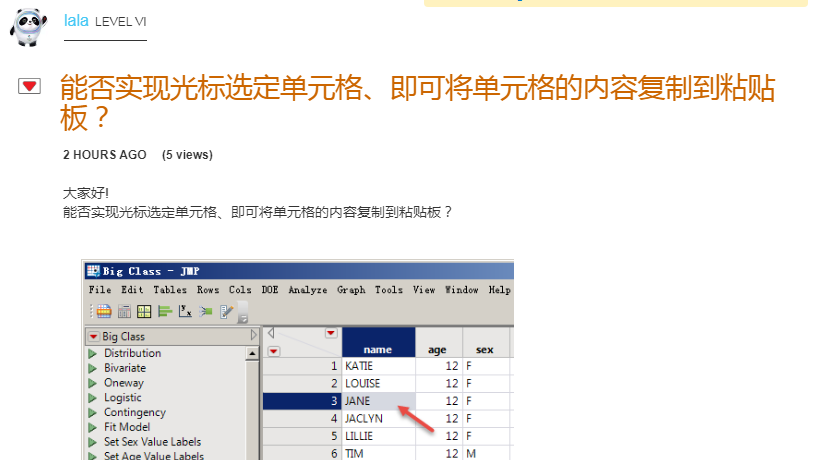This screenshot has width=832, height=460.
Task: Click the JMP Tabulate calculator-style toolbar icon
Action: pos(124,311)
